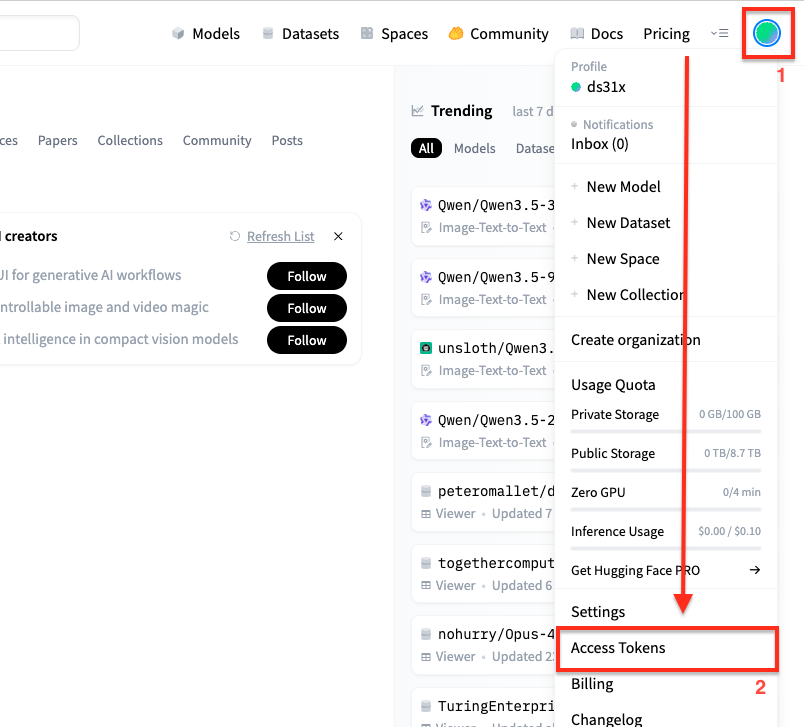Open the user avatar profile menu
The width and height of the screenshot is (804, 727).
click(767, 33)
